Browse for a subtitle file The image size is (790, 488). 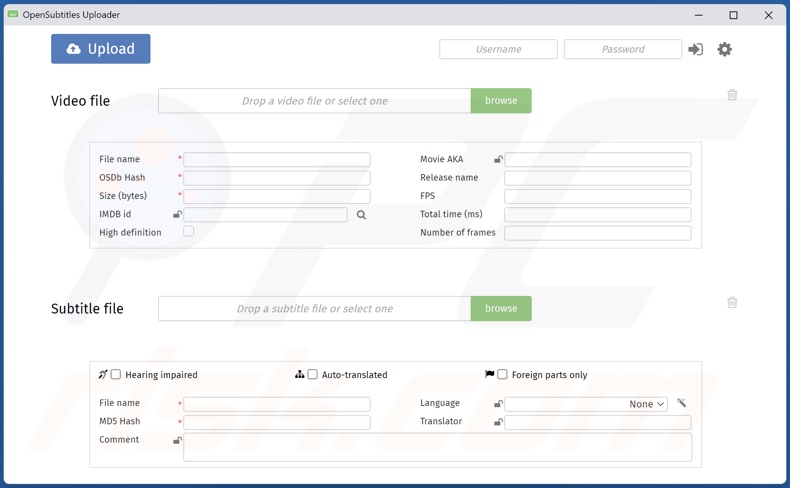click(x=501, y=308)
